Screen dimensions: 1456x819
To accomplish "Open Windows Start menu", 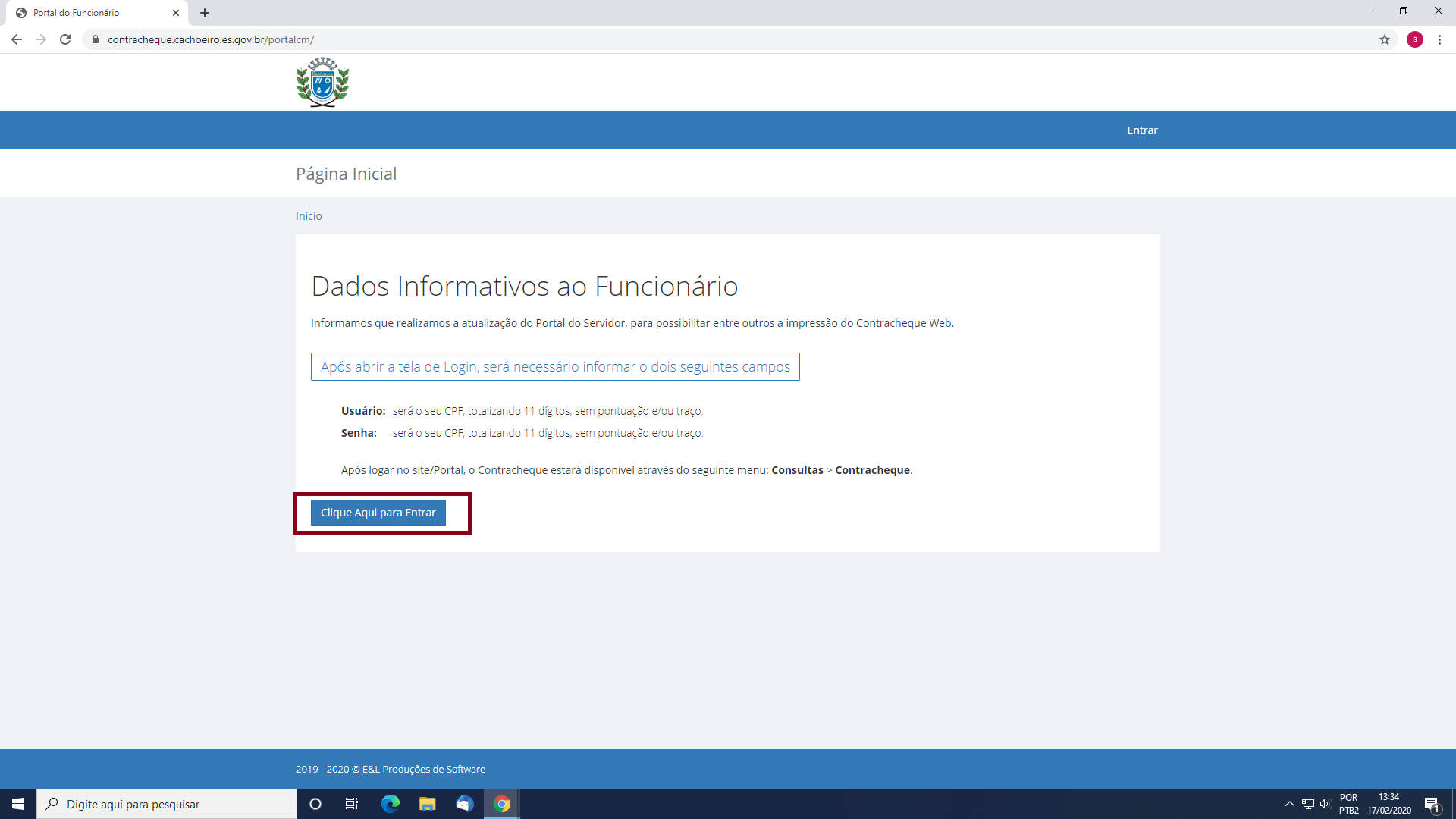I will [x=18, y=804].
